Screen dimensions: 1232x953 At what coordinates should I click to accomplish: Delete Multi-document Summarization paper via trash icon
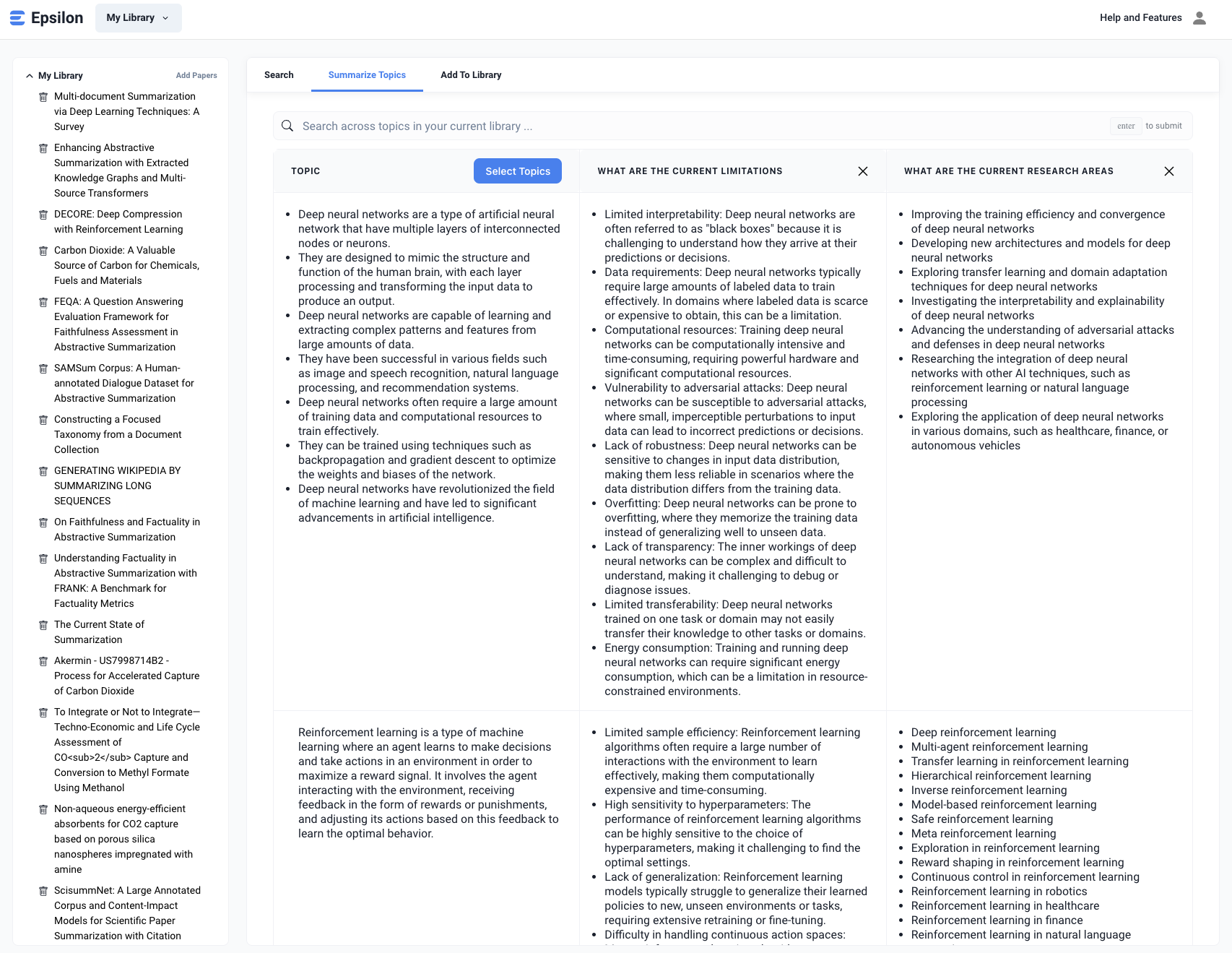pos(43,97)
